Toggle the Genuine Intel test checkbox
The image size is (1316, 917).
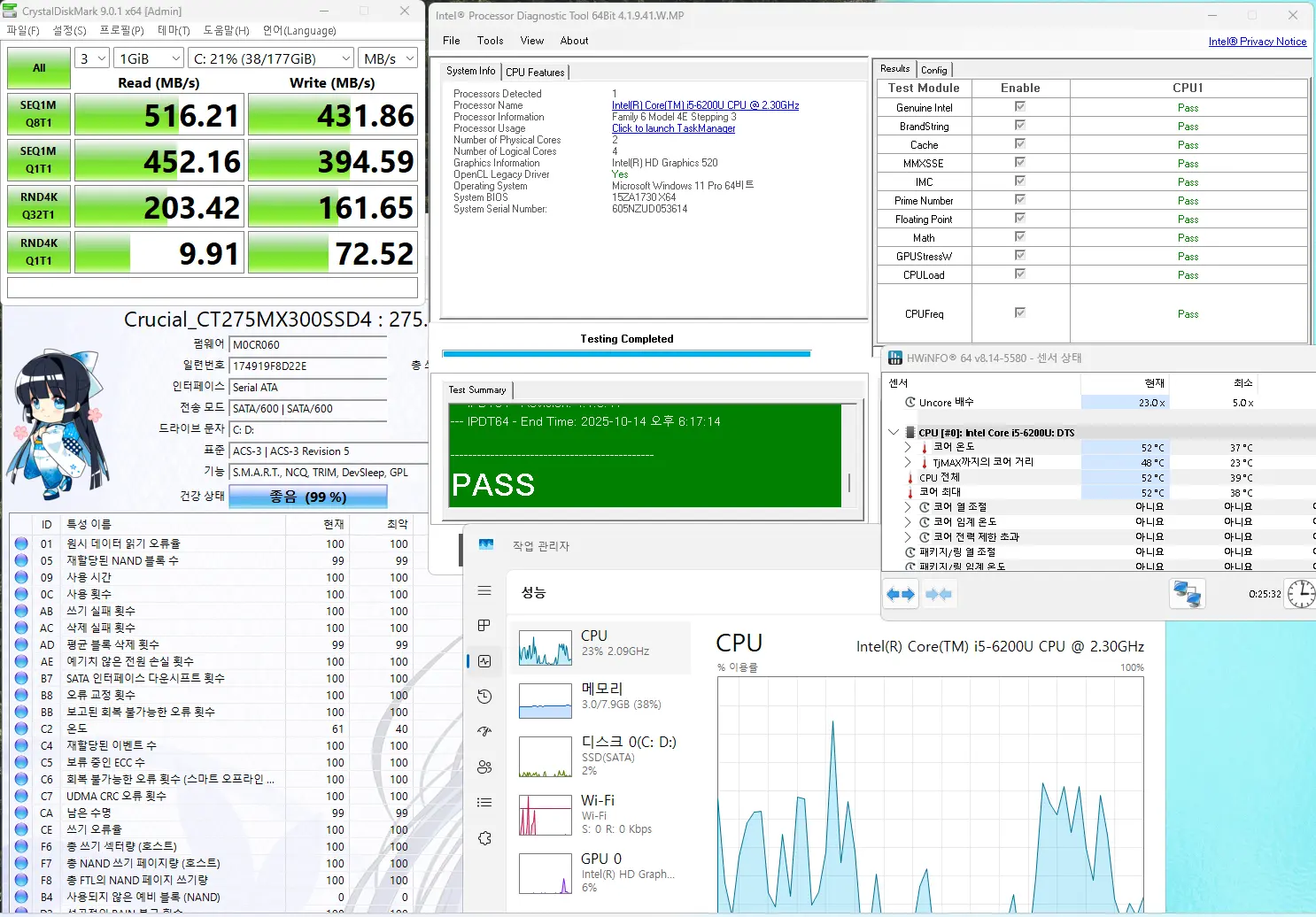(x=1020, y=107)
